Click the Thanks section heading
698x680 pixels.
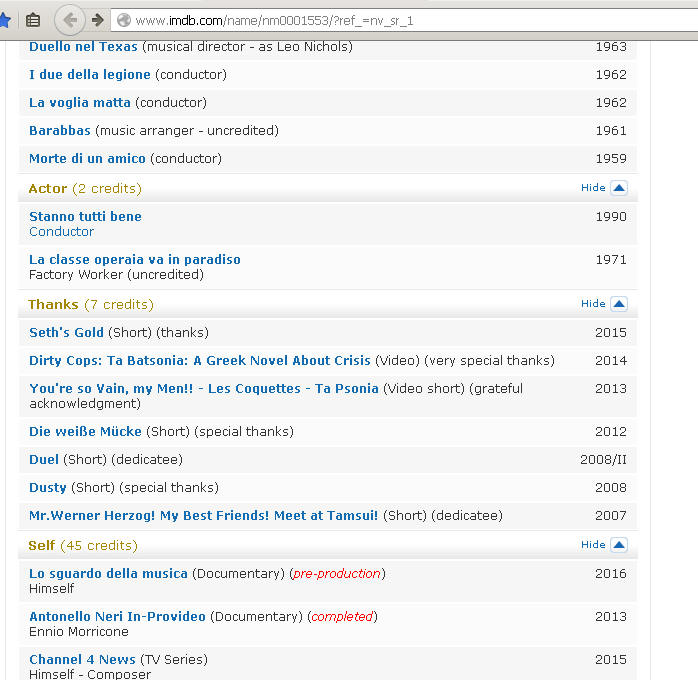click(53, 304)
